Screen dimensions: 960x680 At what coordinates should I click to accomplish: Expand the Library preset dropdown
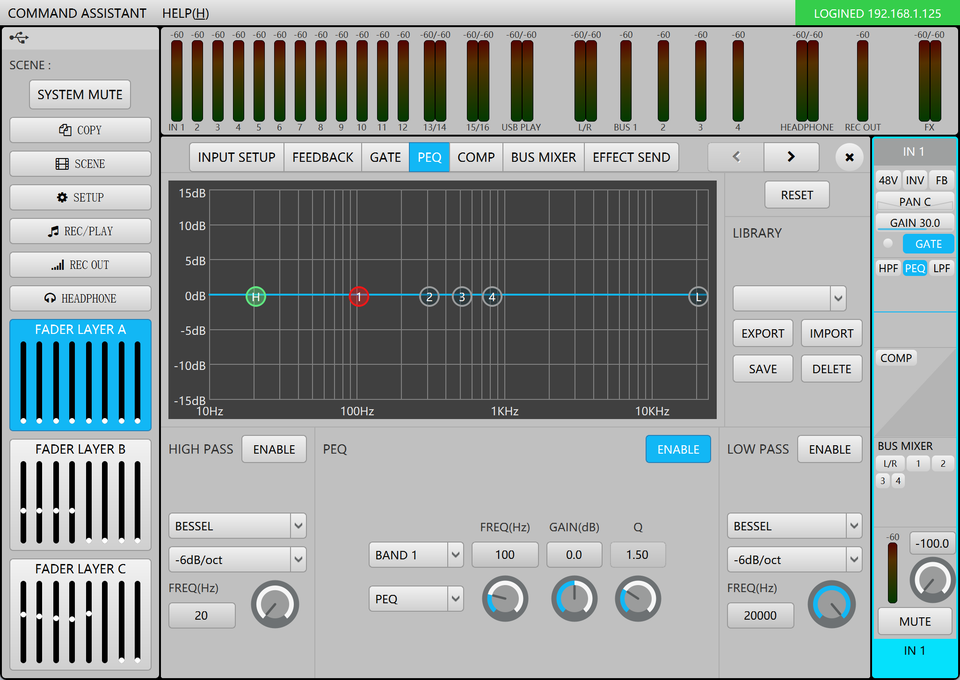point(789,298)
